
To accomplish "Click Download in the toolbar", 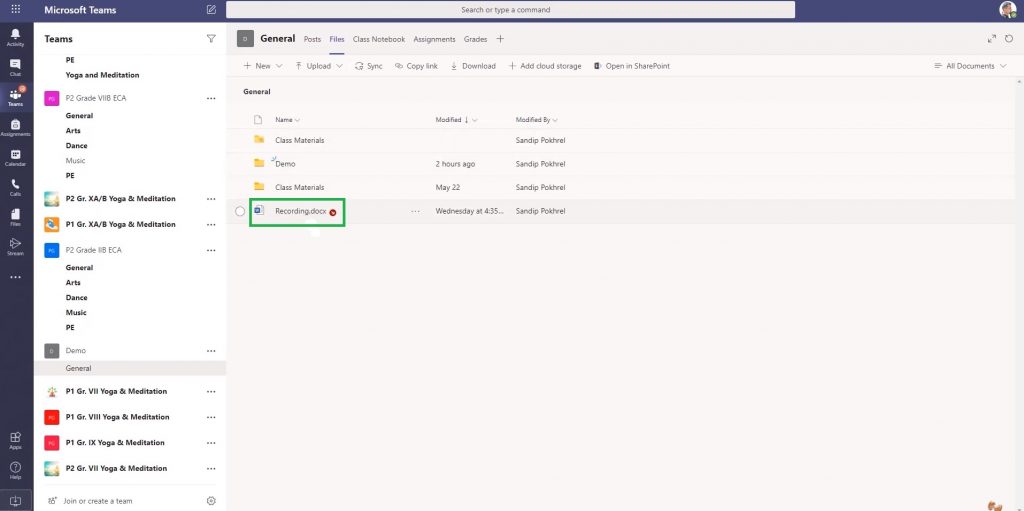I will [473, 66].
